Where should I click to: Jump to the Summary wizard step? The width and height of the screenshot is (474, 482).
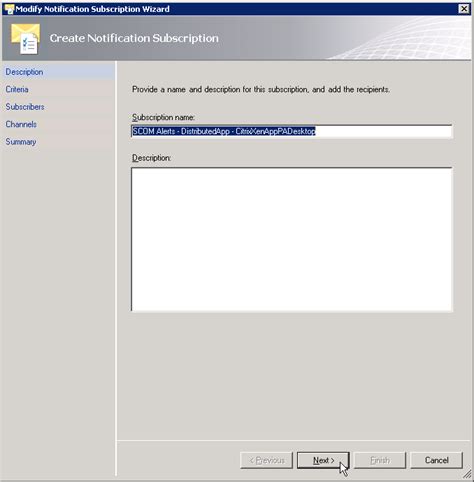pyautogui.click(x=21, y=142)
